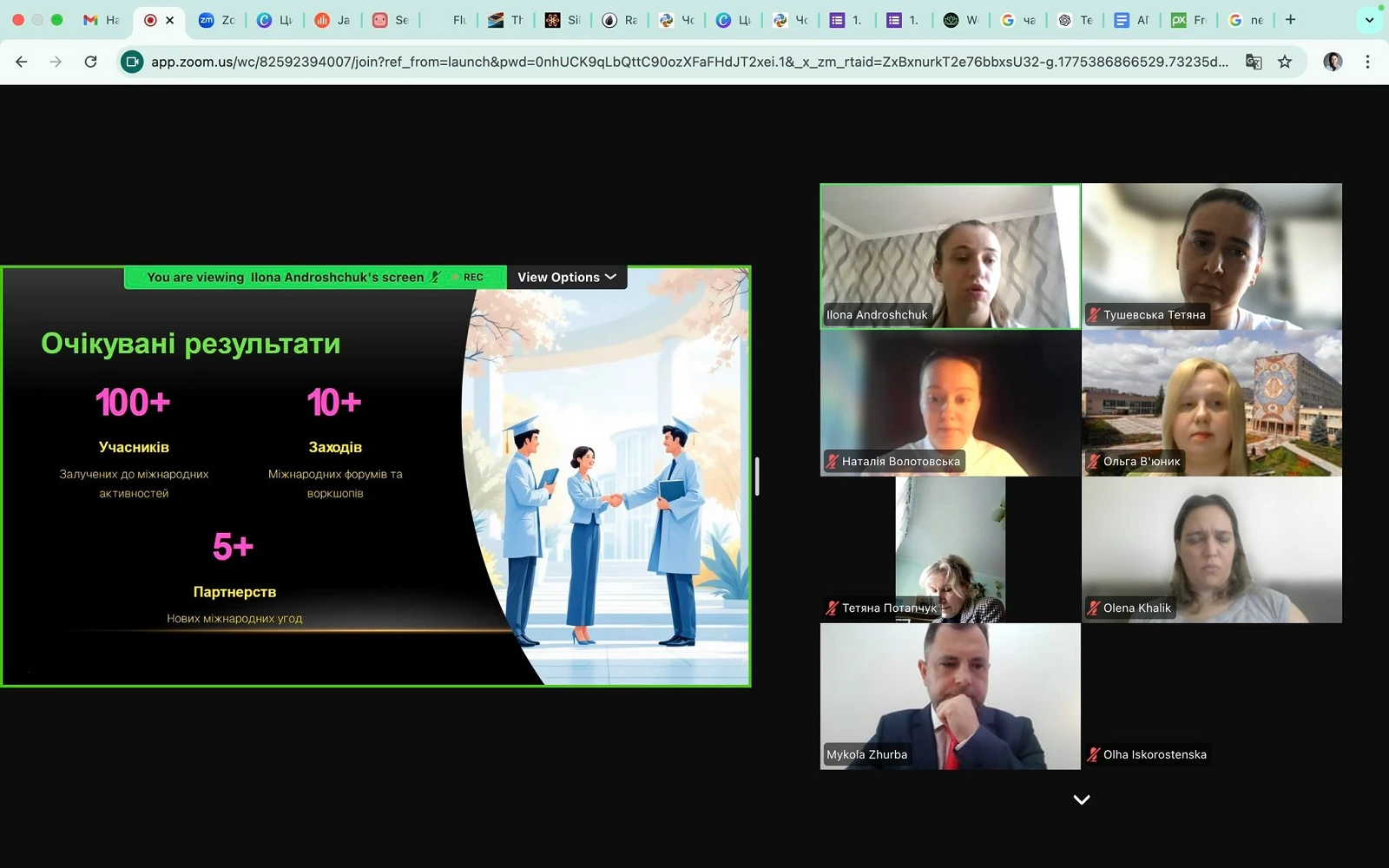The height and width of the screenshot is (868, 1389).
Task: Reload the Zoom meeting page
Action: (90, 62)
